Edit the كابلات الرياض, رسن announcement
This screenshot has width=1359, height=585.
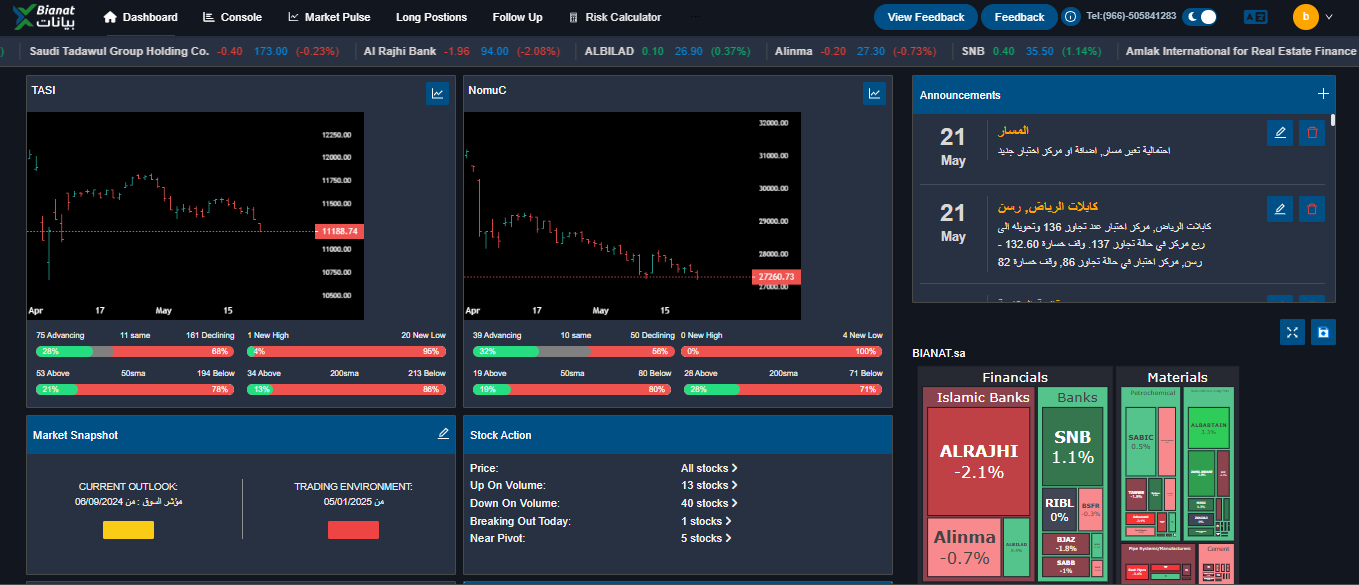(1278, 208)
